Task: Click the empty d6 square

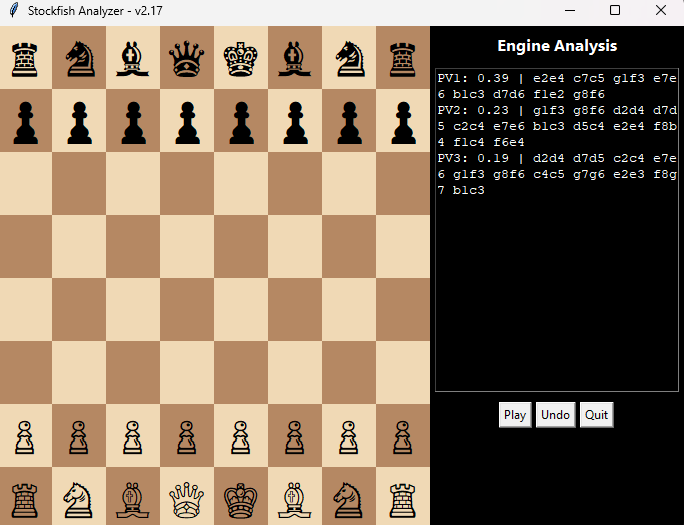Action: pos(187,183)
